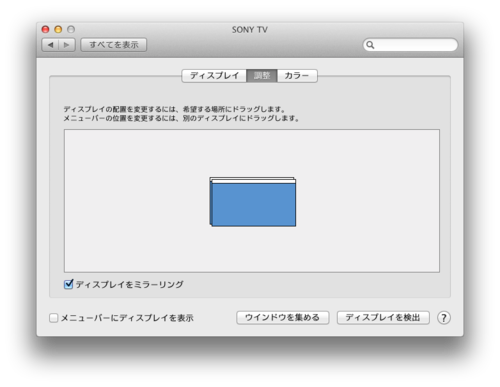Enable メニューバーにディスプレイを表示 checkbox

coord(53,318)
